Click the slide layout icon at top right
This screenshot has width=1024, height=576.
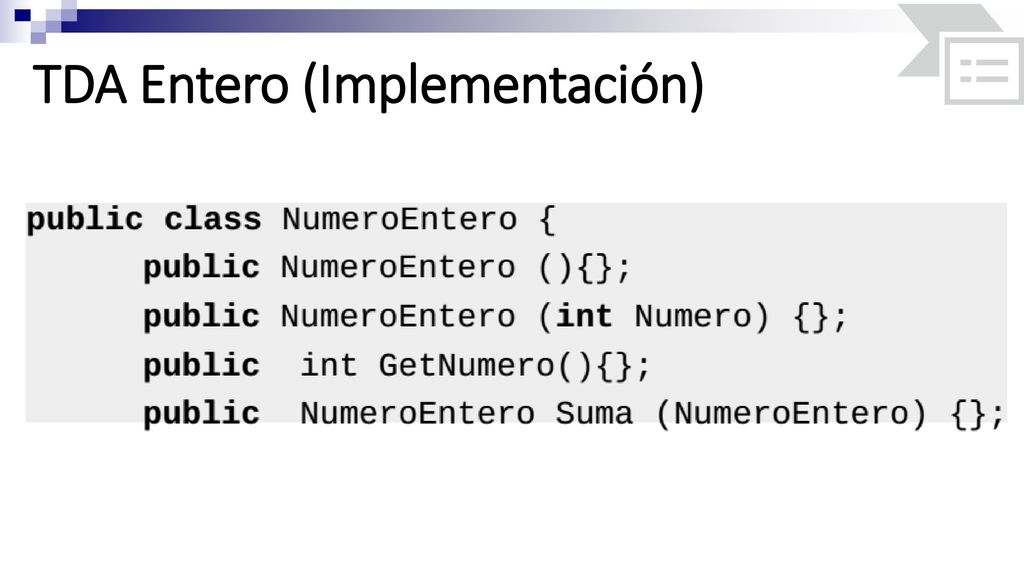click(984, 71)
